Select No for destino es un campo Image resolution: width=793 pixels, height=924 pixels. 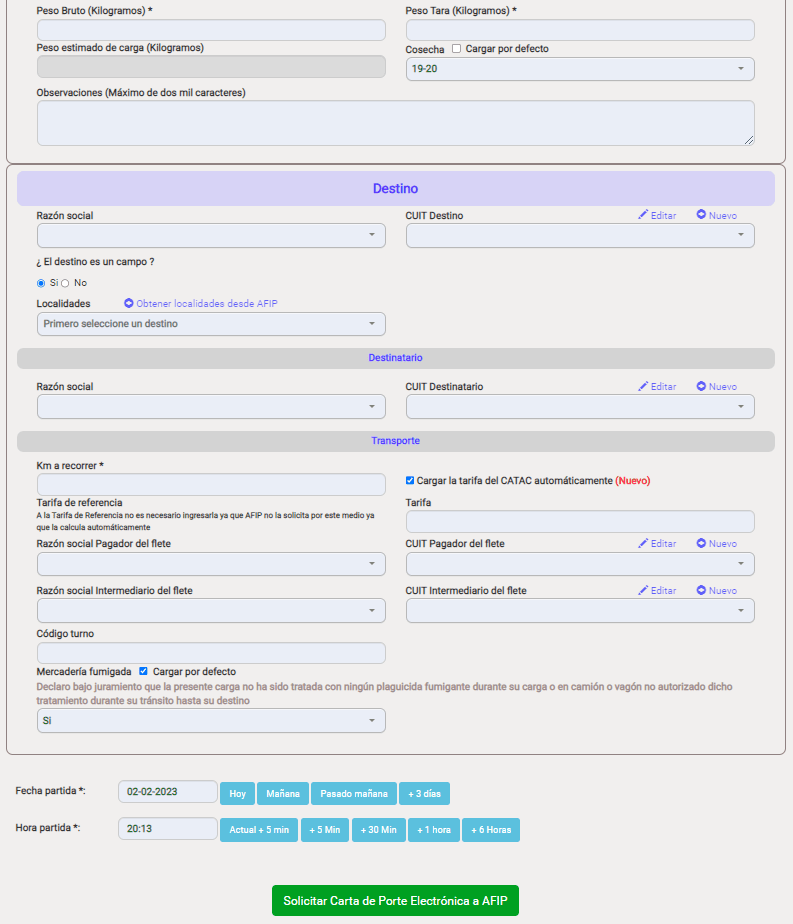pyautogui.click(x=65, y=283)
